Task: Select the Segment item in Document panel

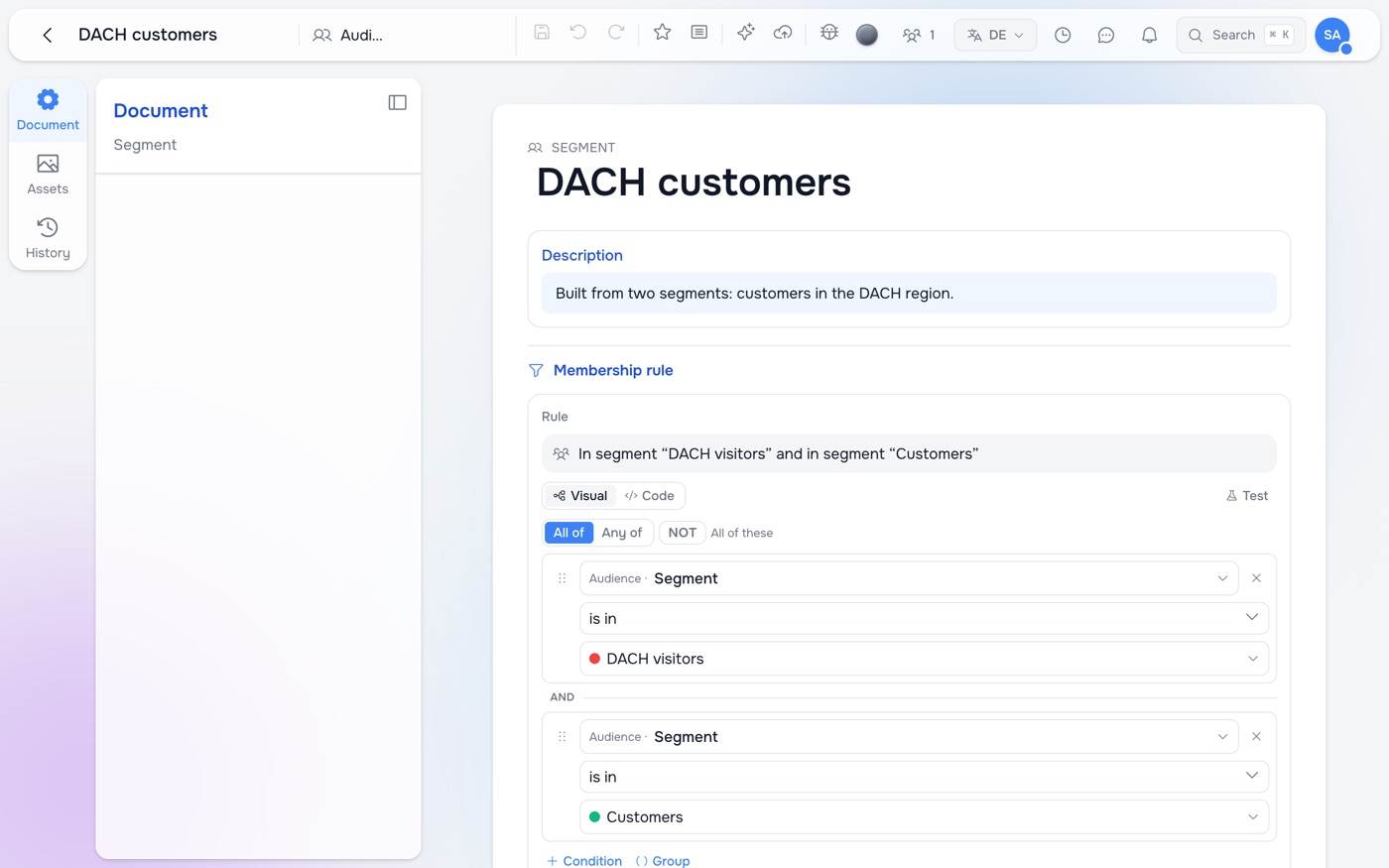Action: [x=145, y=145]
